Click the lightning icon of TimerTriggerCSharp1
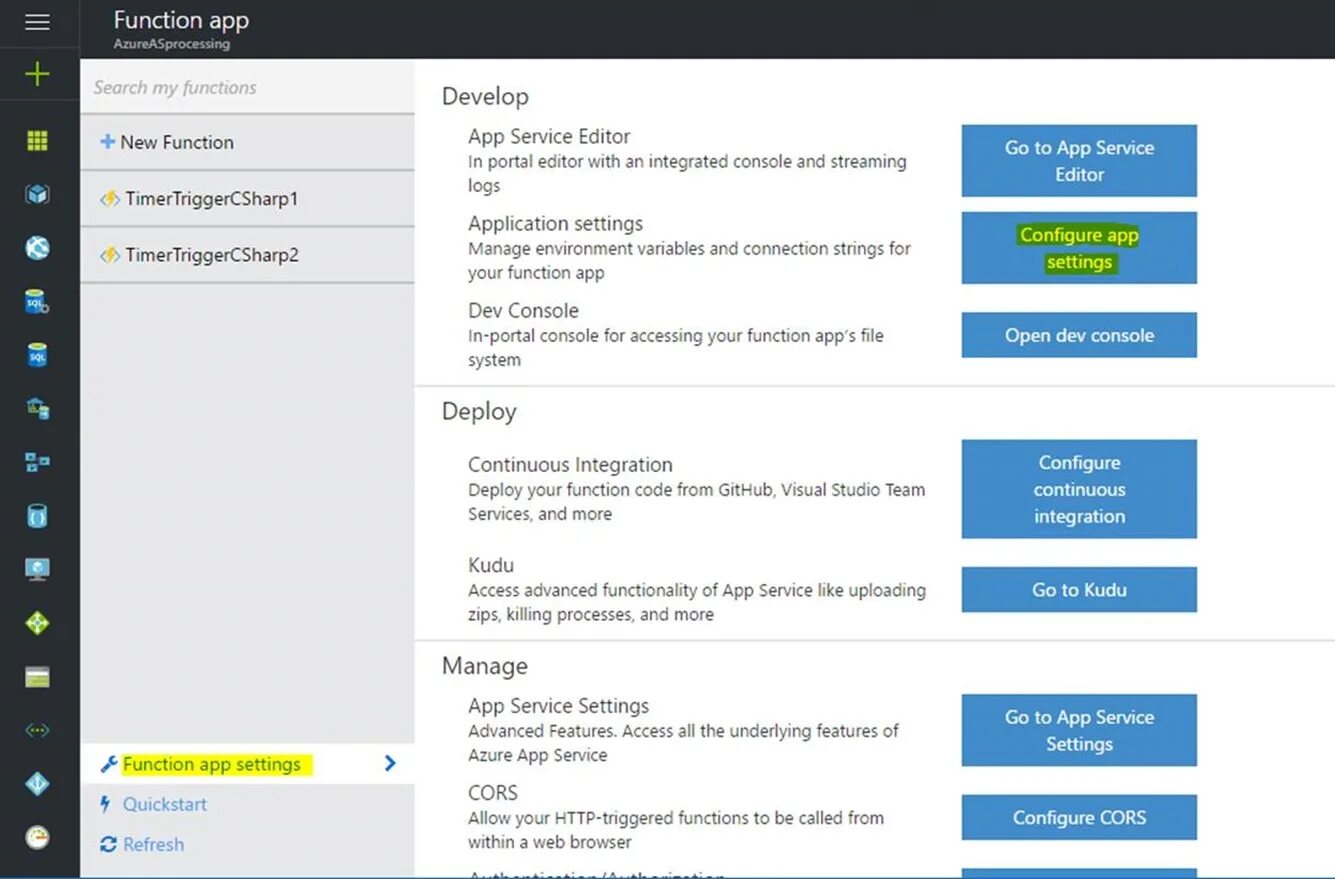The height and width of the screenshot is (879, 1335). (110, 199)
